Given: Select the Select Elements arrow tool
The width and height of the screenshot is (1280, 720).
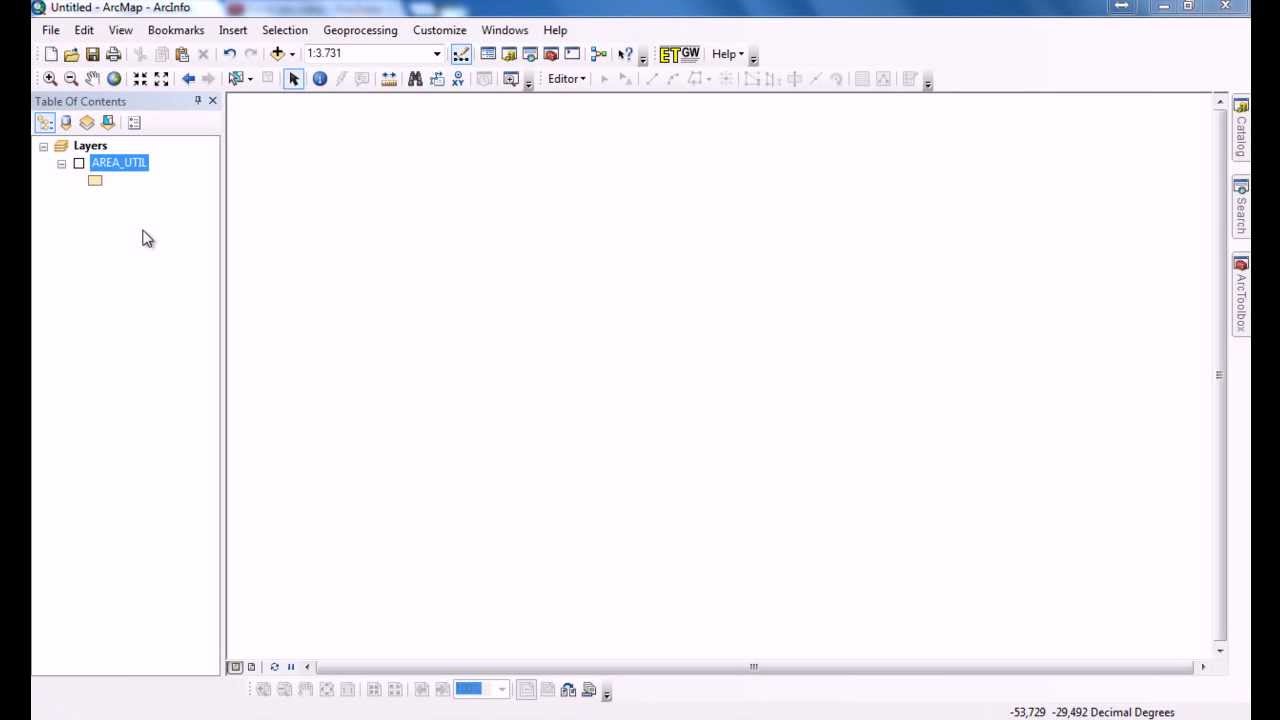Looking at the screenshot, I should coord(294,79).
